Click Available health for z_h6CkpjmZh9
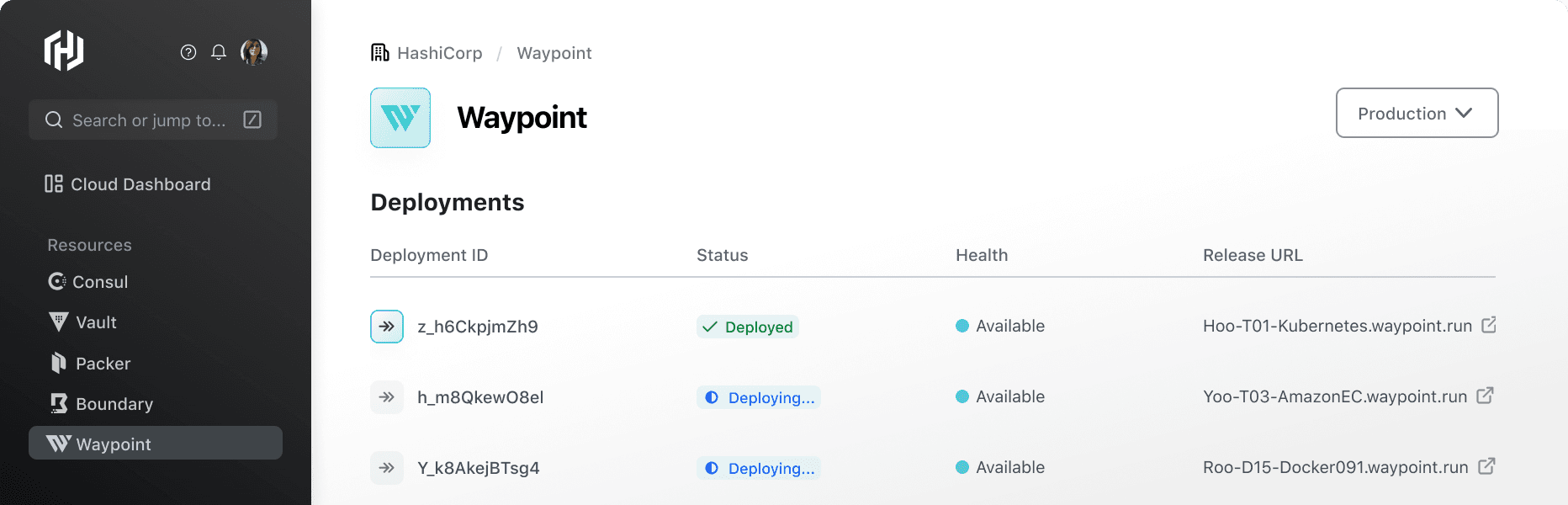 point(1000,326)
